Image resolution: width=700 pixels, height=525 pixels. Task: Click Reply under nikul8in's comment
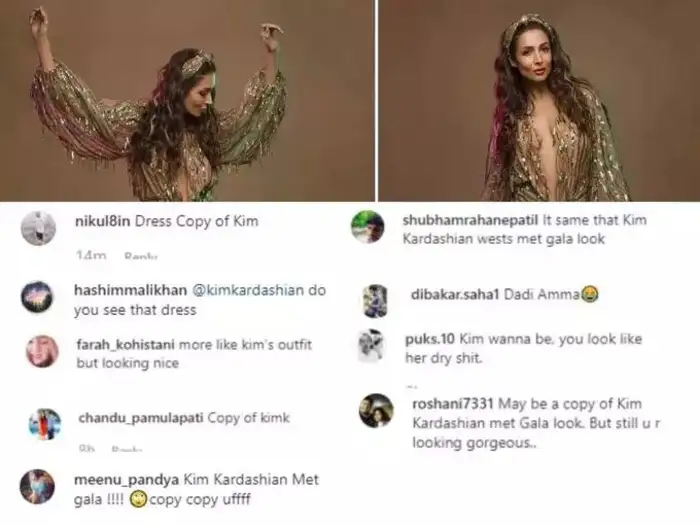(140, 256)
